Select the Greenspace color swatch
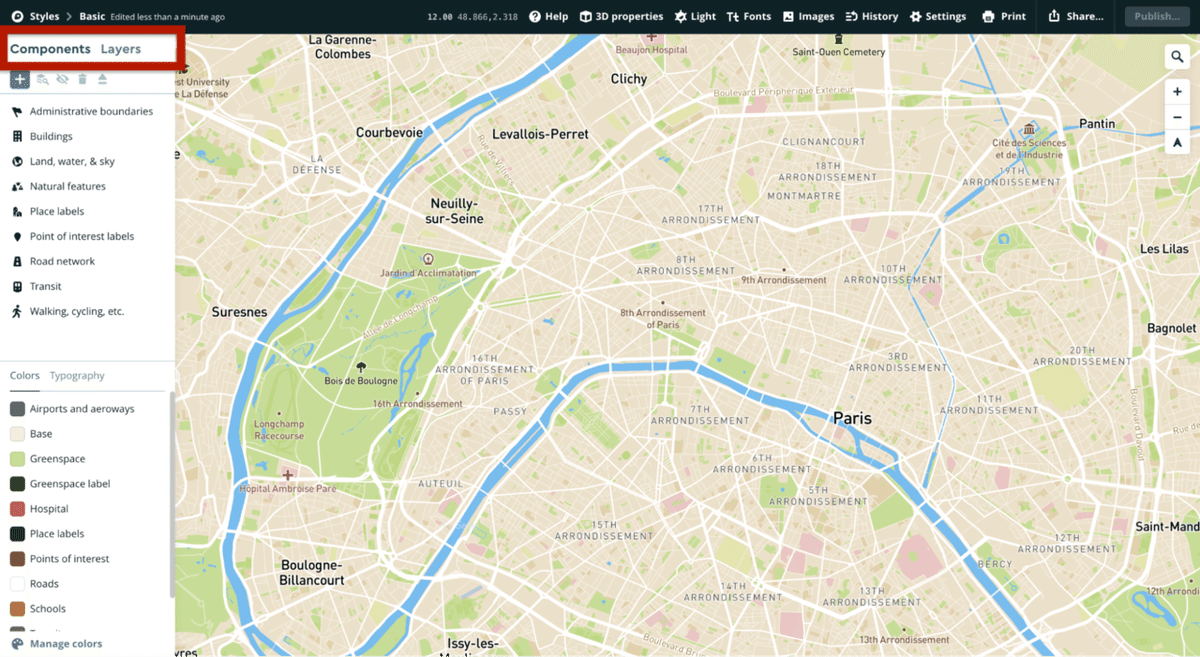1200x657 pixels. [x=20, y=458]
